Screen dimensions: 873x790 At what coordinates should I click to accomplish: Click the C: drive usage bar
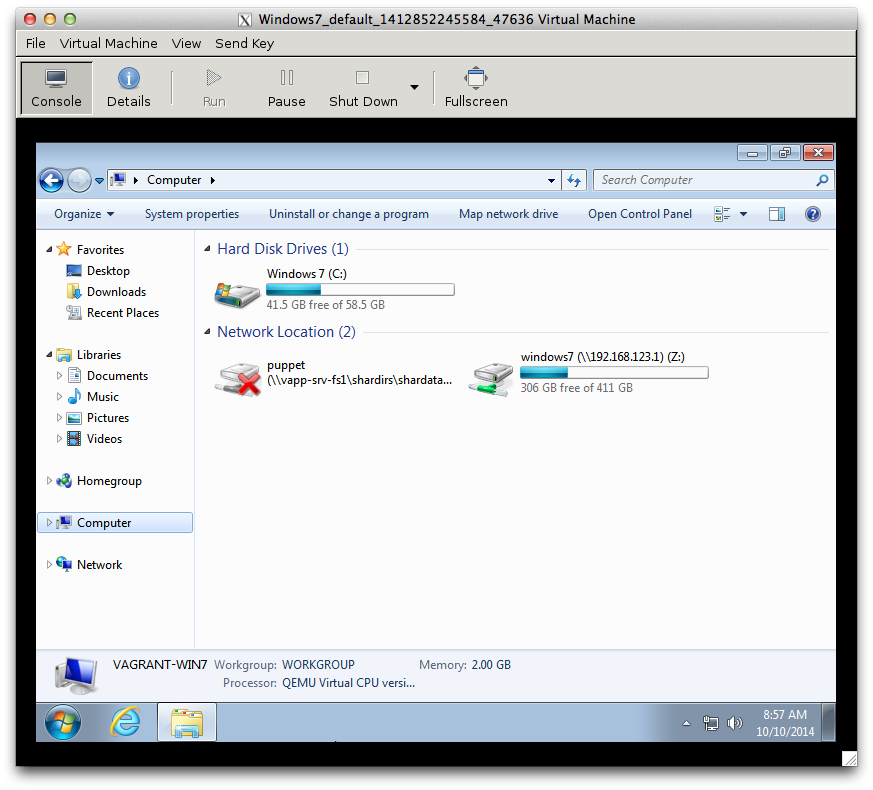tap(360, 289)
